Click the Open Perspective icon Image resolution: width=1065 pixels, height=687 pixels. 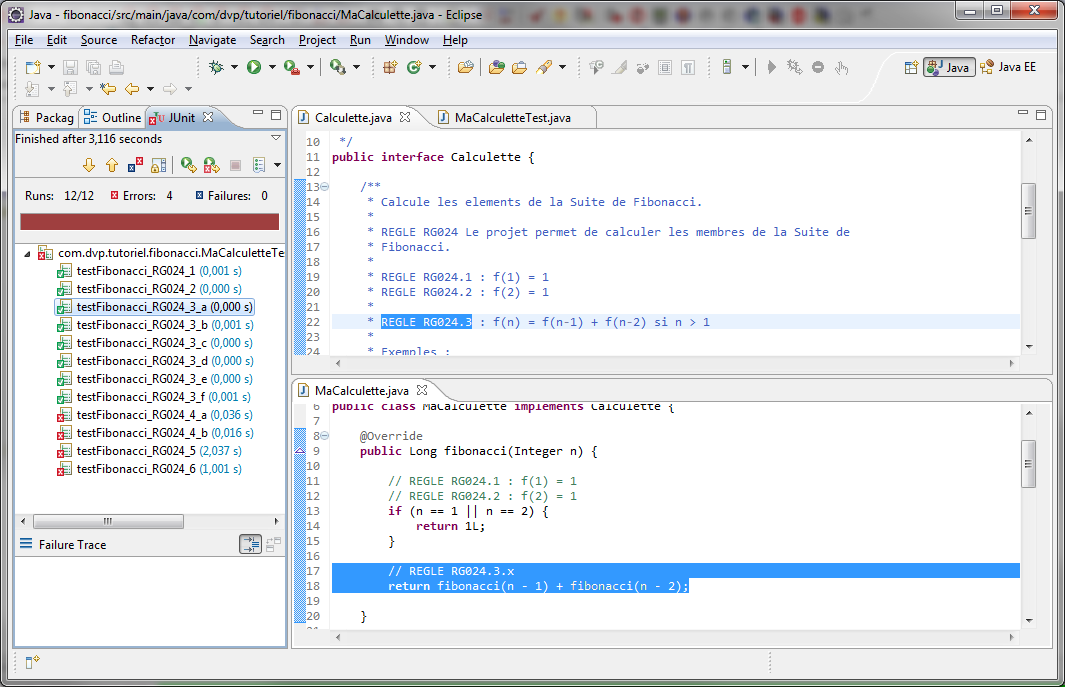point(911,67)
